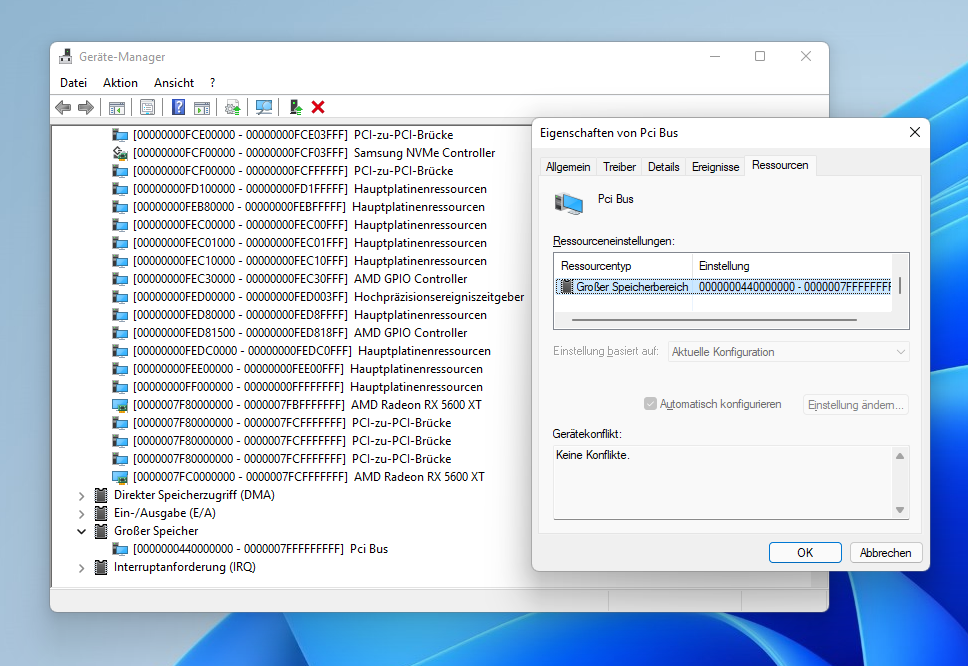Switch to the Treiber tab

(x=619, y=167)
